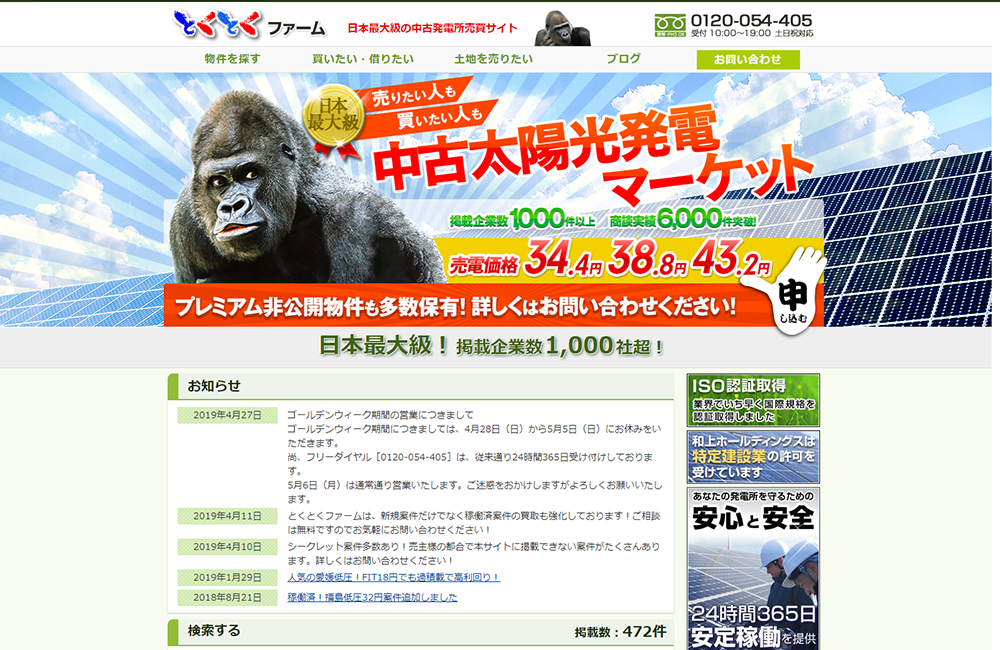Viewport: 1000px width, 650px height.
Task: Open the 物件を探す menu
Action: coord(232,59)
